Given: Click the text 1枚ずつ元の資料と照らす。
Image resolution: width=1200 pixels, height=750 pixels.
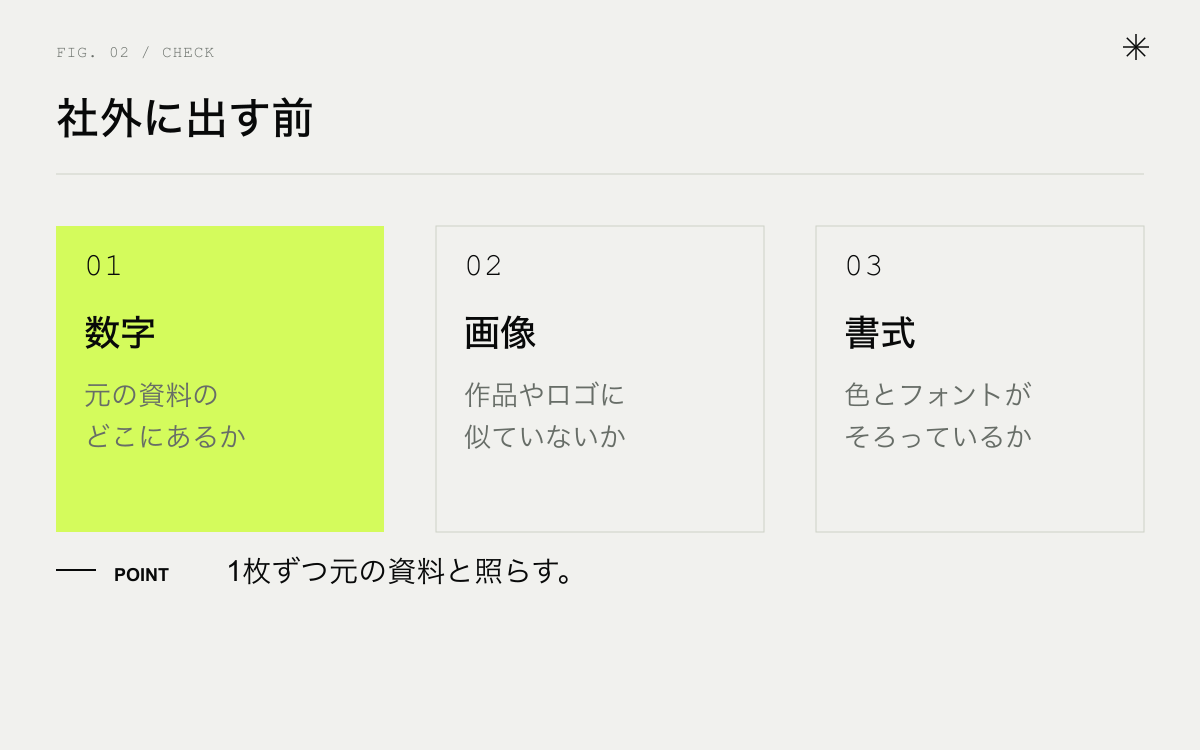Looking at the screenshot, I should pyautogui.click(x=402, y=572).
